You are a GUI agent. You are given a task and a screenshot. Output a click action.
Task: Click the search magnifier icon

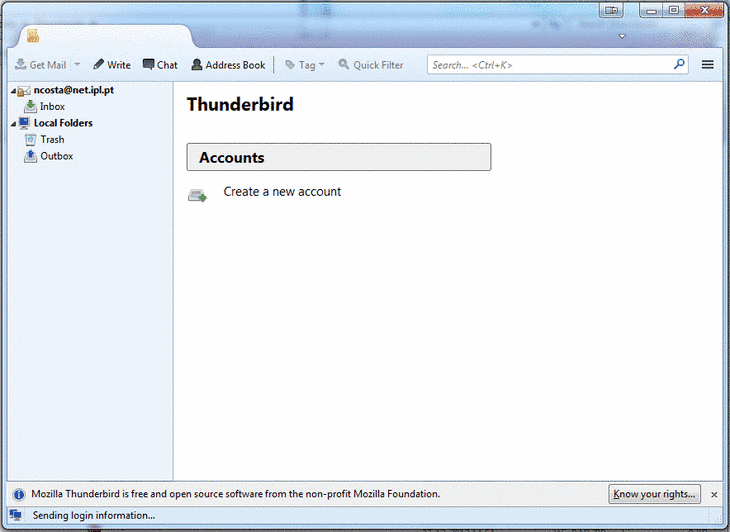coord(679,64)
